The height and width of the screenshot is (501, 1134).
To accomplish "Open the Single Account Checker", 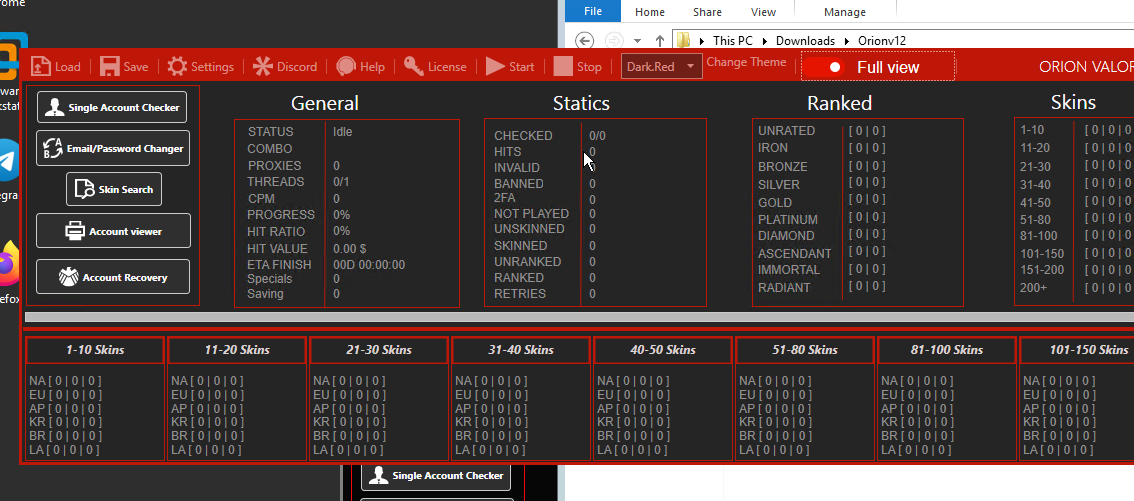I will pos(111,107).
